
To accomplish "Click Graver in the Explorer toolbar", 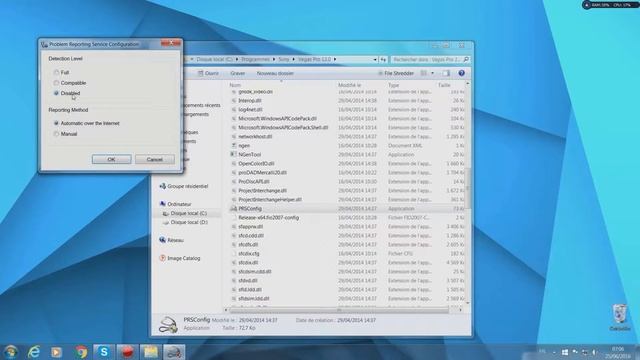I will pos(238,73).
